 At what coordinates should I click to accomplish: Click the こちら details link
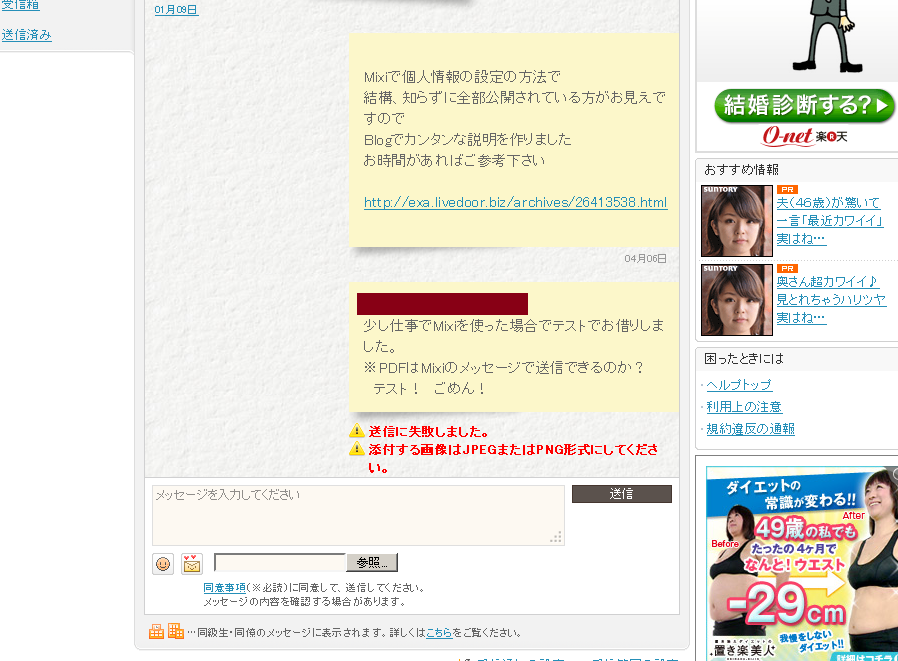[439, 632]
